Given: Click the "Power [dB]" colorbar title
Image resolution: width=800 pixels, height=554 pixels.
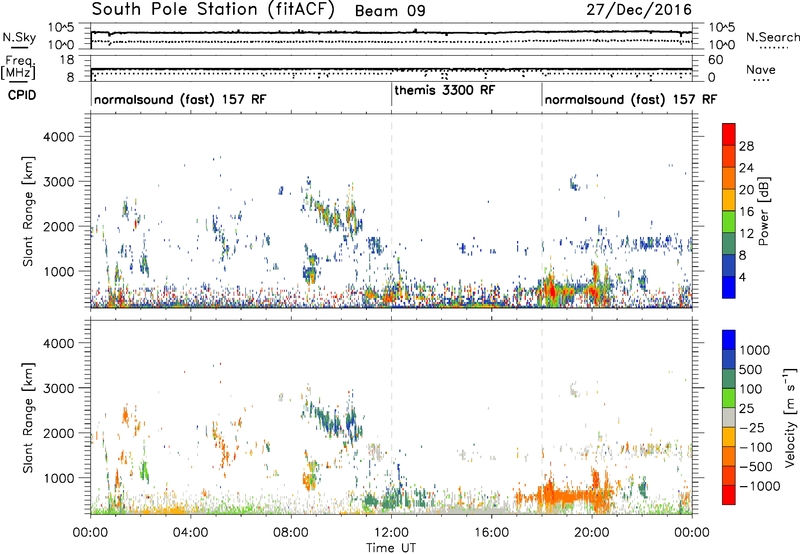Looking at the screenshot, I should coord(763,211).
